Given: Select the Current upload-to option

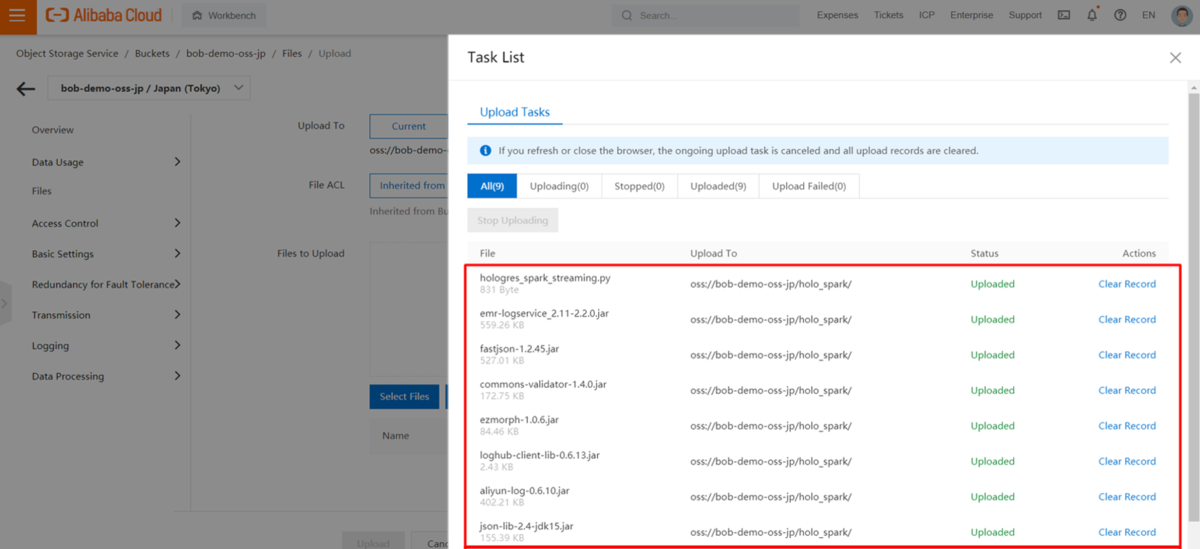Looking at the screenshot, I should tap(408, 126).
